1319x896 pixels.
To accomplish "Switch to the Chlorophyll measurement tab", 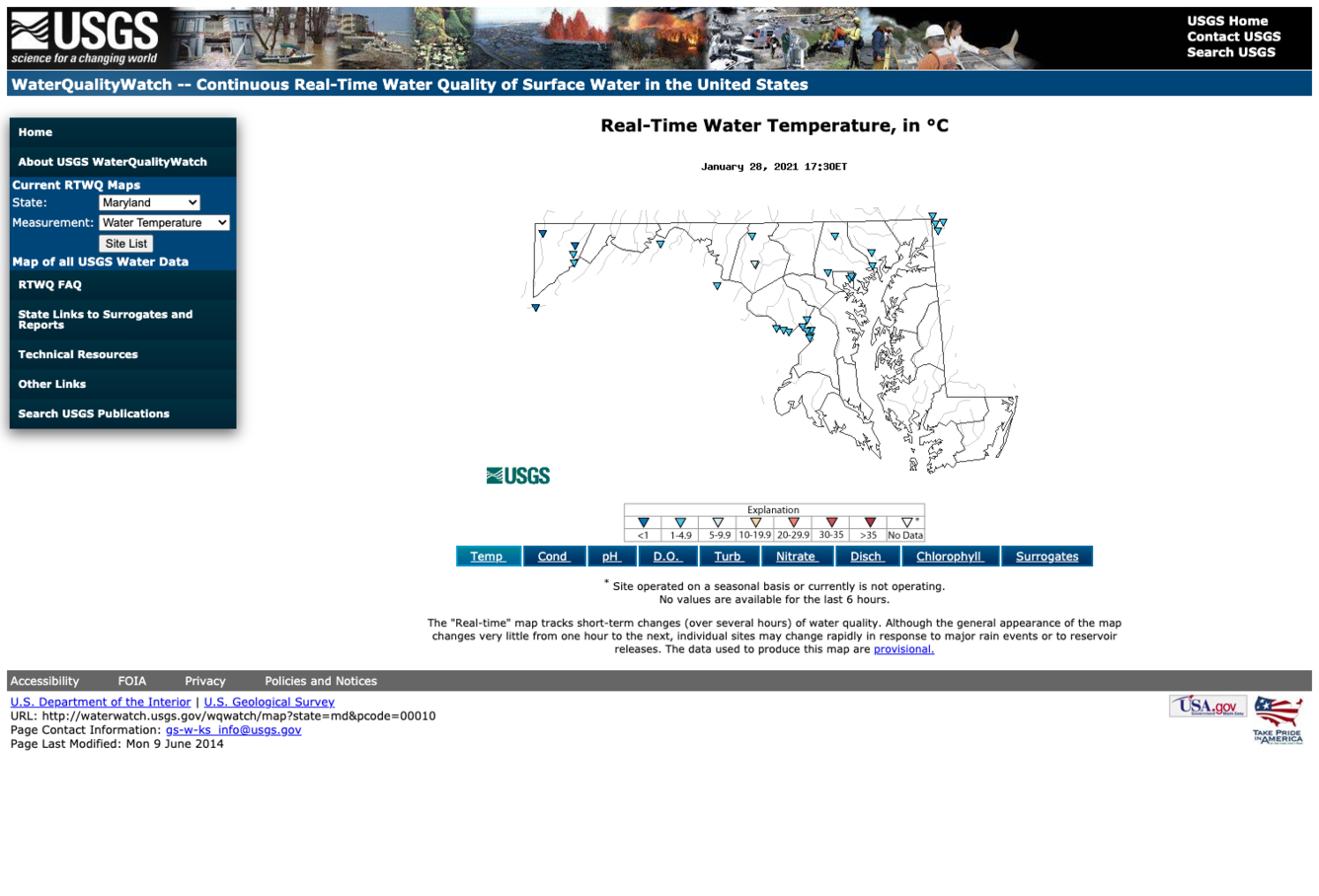I will pos(949,556).
